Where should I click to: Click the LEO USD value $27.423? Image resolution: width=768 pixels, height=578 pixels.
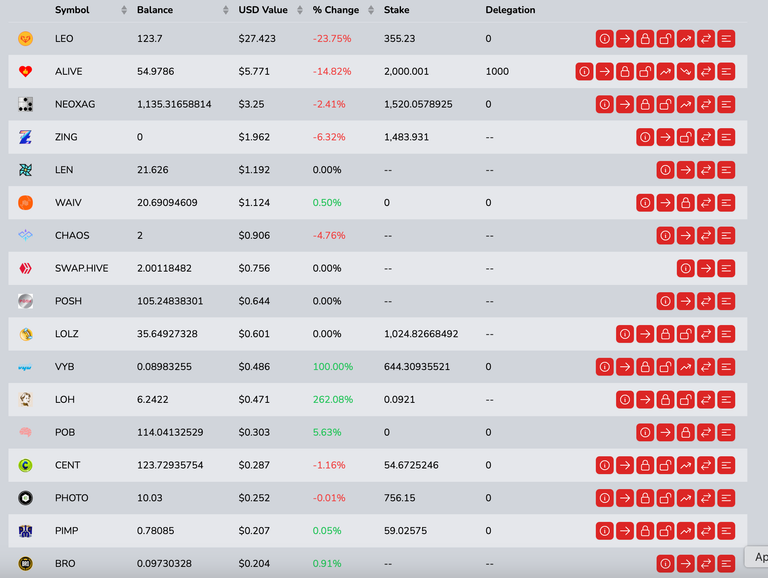point(257,39)
